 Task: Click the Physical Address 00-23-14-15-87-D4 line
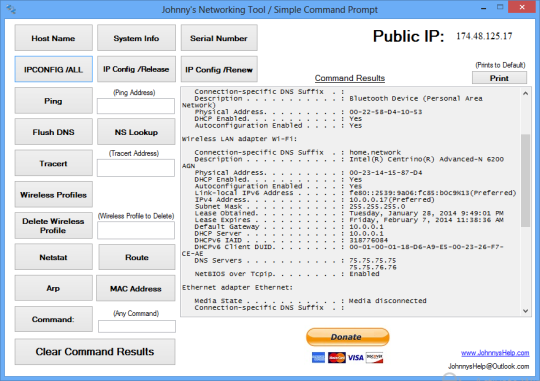(x=308, y=173)
